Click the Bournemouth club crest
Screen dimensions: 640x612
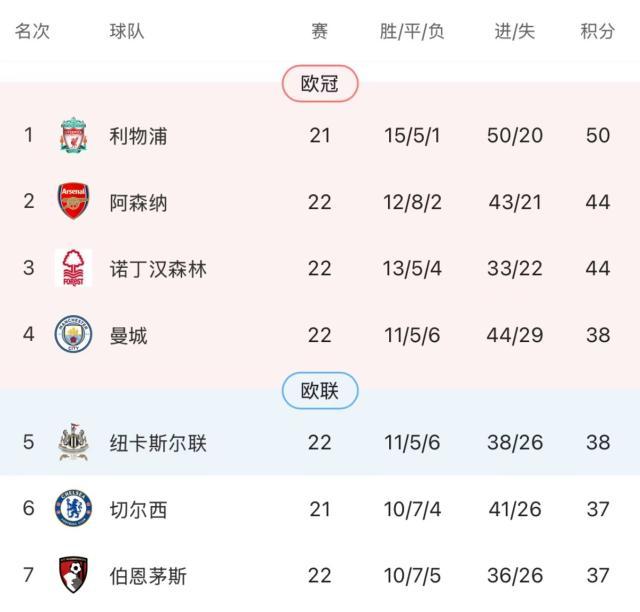click(x=73, y=575)
